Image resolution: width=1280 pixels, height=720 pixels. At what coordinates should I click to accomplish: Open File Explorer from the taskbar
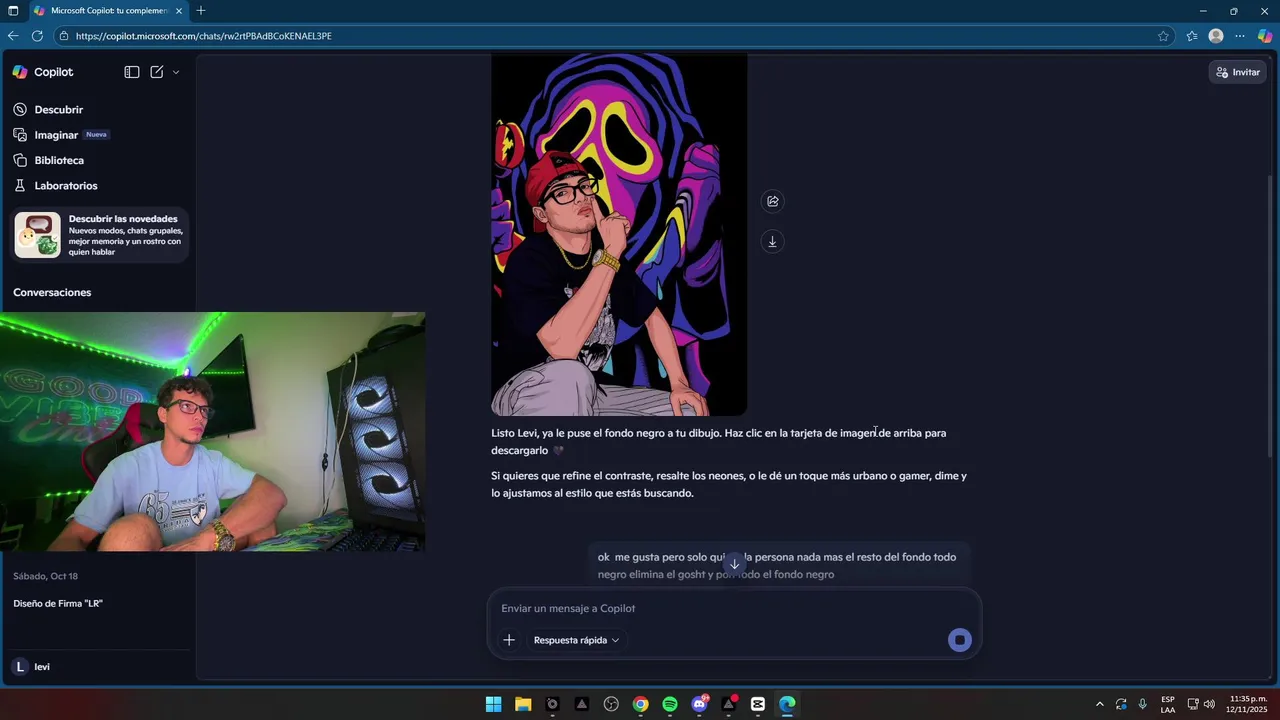pos(523,704)
